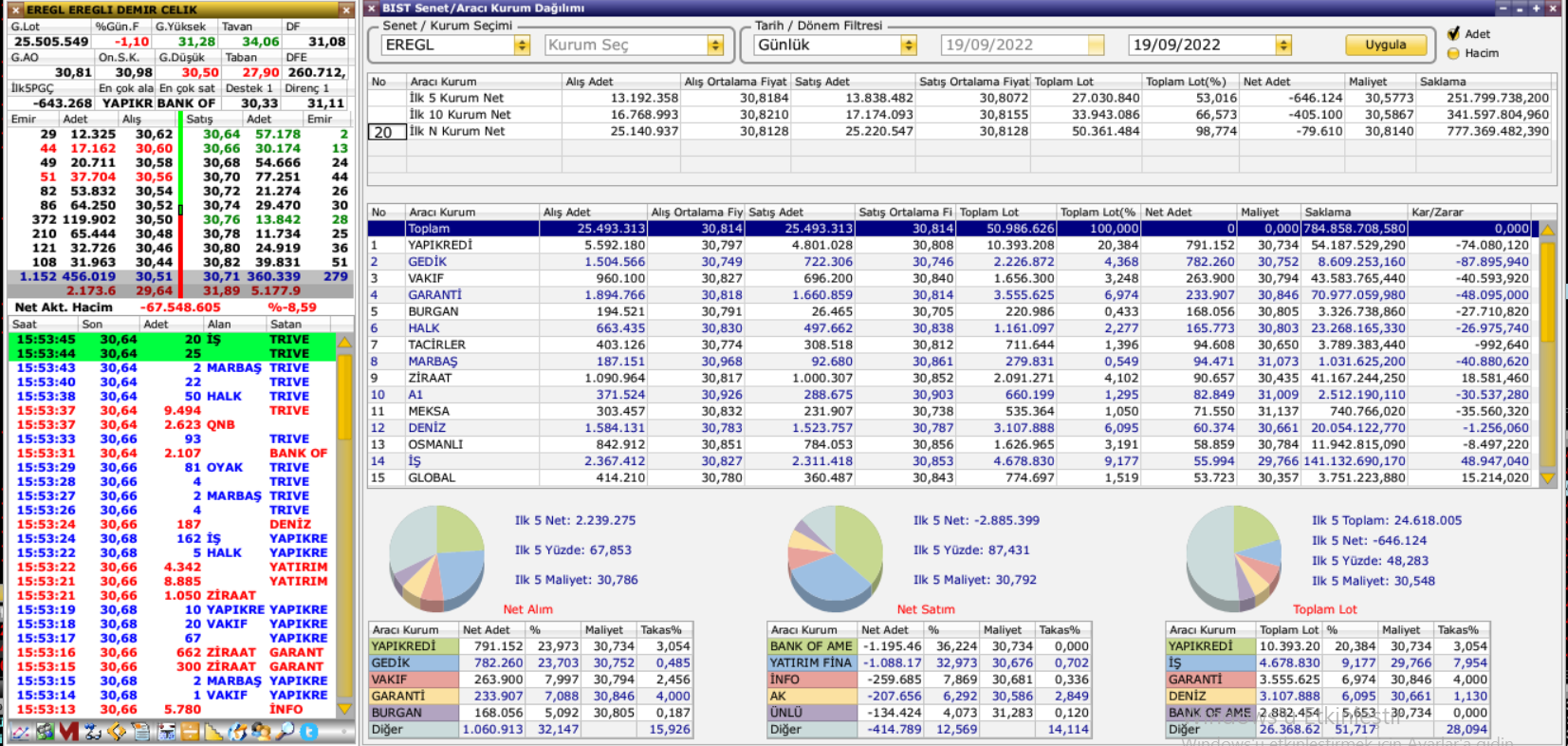Select the ZİRAAT broker row

click(x=950, y=378)
